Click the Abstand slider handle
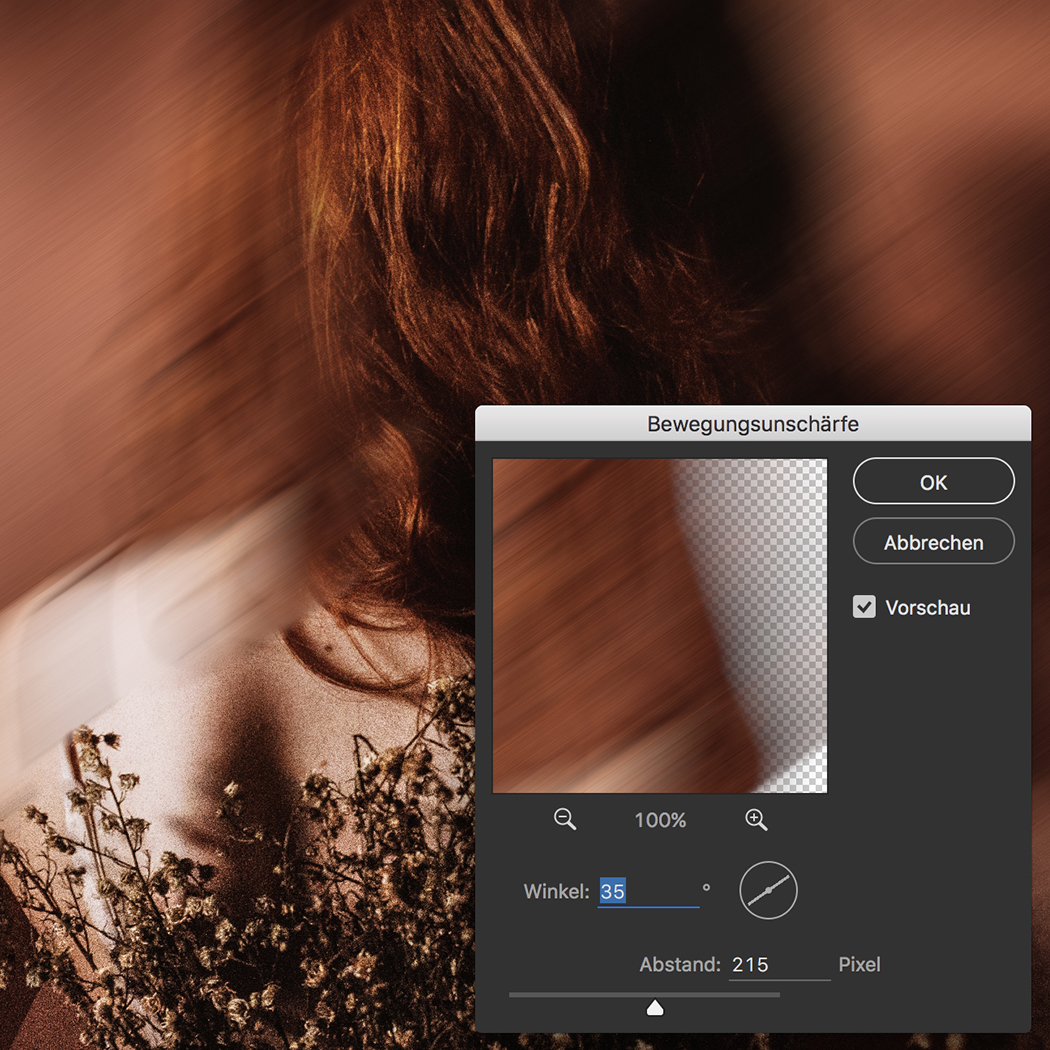This screenshot has width=1050, height=1050. tap(655, 1008)
